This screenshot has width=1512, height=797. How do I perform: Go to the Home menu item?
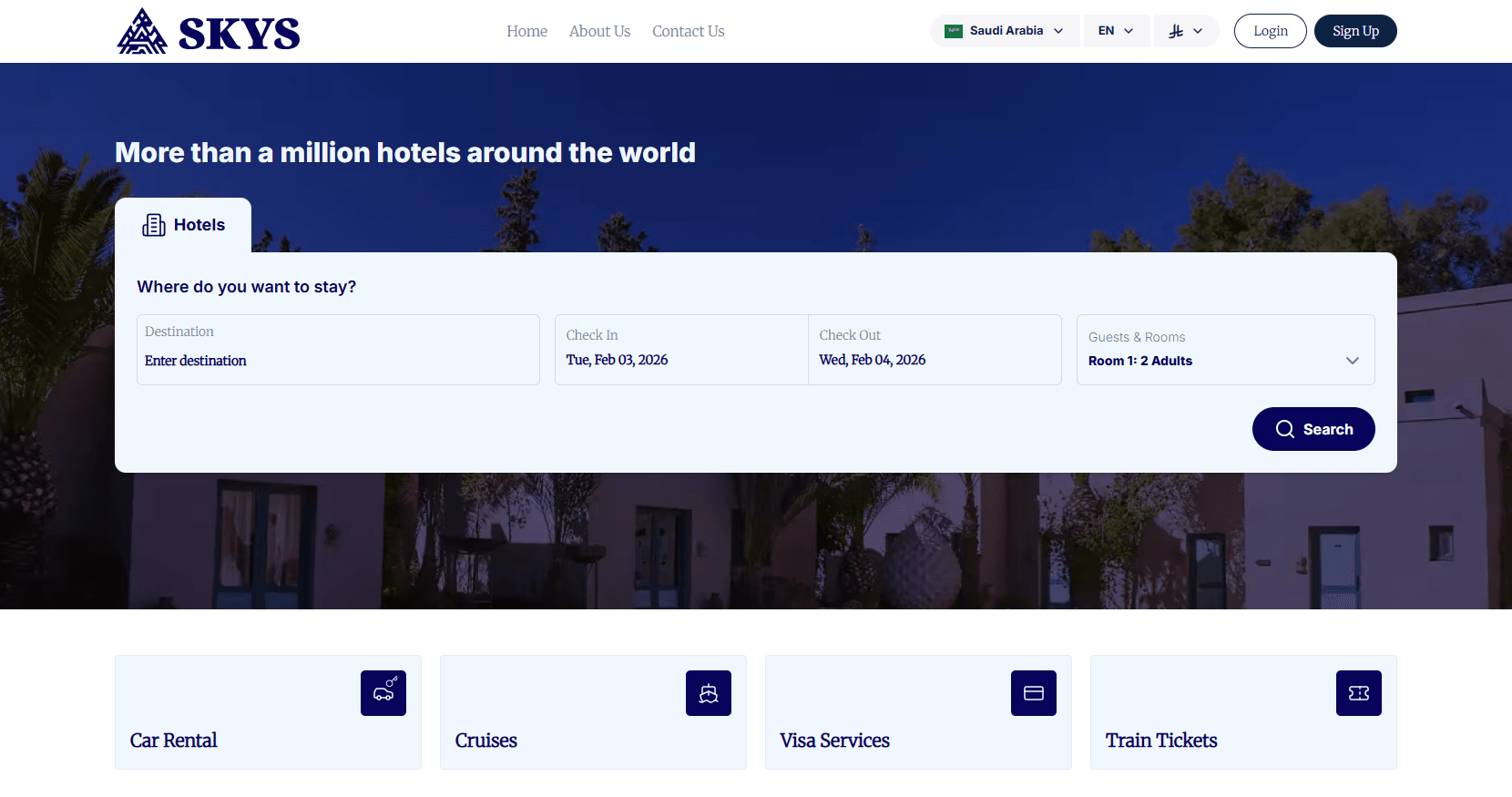click(x=527, y=31)
